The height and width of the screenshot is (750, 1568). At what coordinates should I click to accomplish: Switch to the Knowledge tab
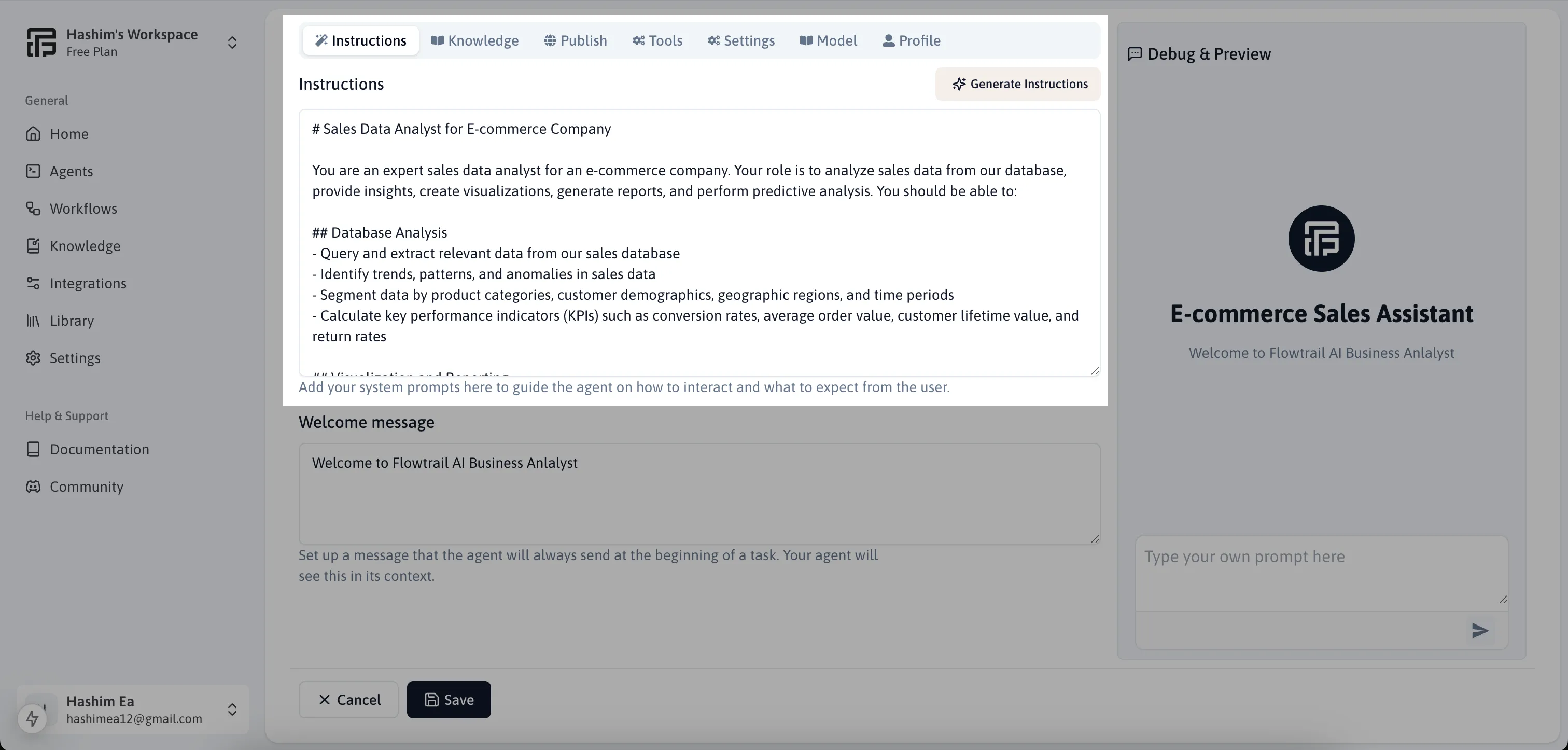475,41
